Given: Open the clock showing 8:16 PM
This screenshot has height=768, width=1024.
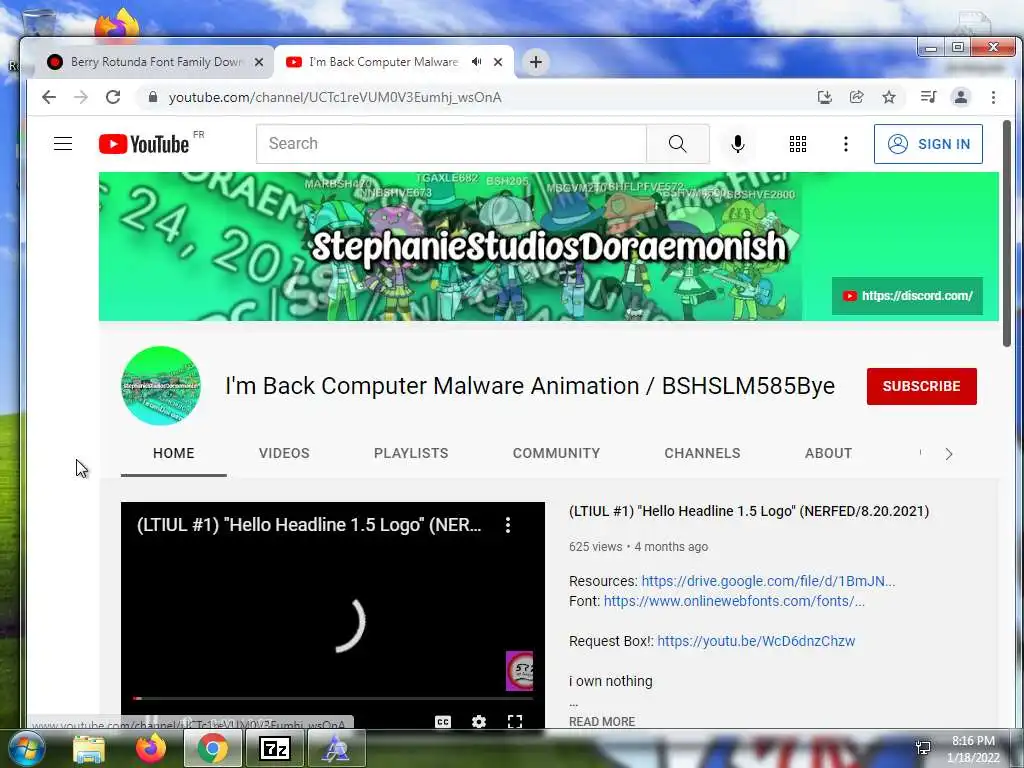Looking at the screenshot, I should [973, 749].
